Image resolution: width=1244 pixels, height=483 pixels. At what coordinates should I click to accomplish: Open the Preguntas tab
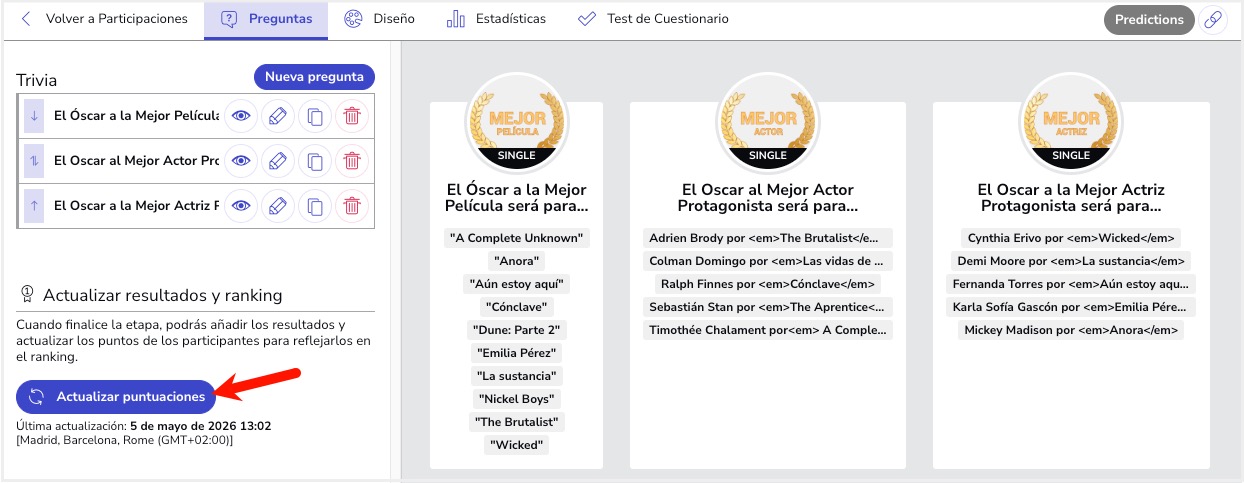[266, 19]
